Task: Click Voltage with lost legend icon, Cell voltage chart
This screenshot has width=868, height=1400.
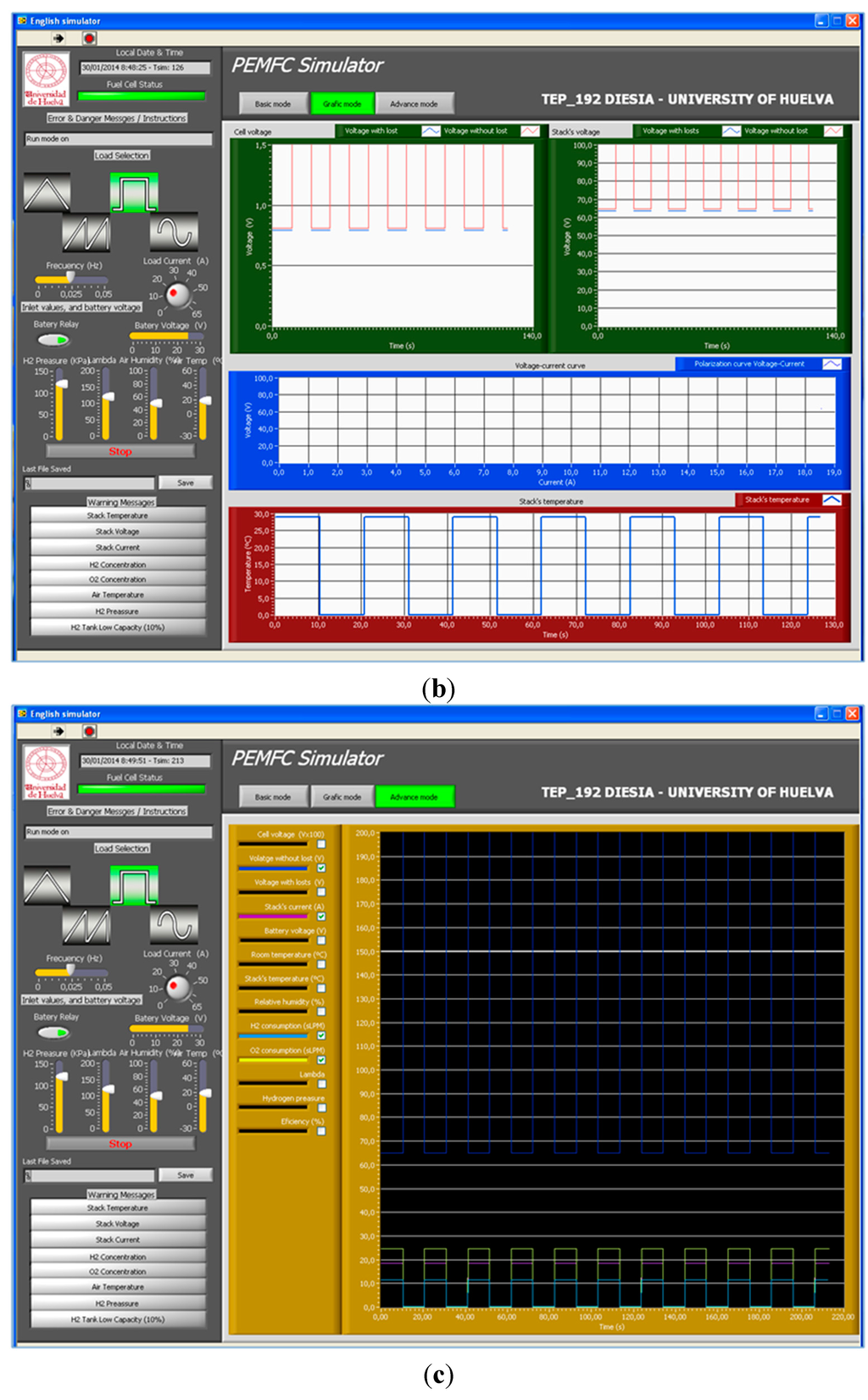Action: click(x=431, y=131)
